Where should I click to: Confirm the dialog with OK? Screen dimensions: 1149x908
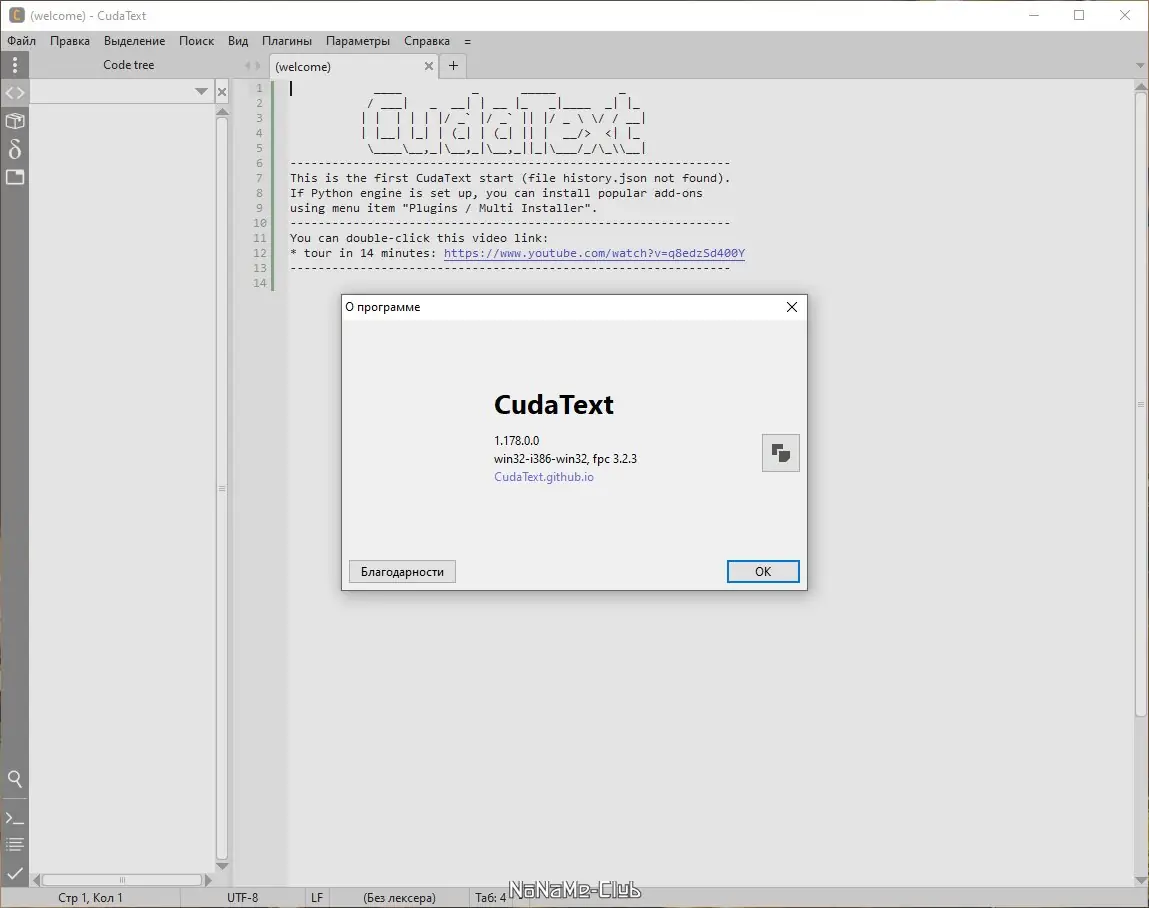(x=763, y=572)
